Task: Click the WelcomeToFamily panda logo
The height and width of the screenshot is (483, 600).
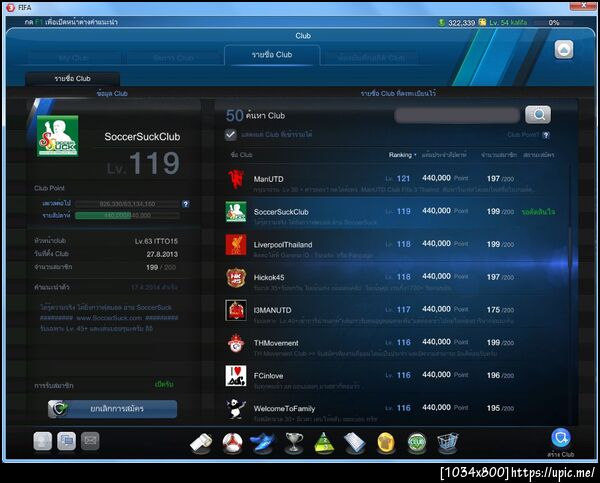Action: (236, 408)
